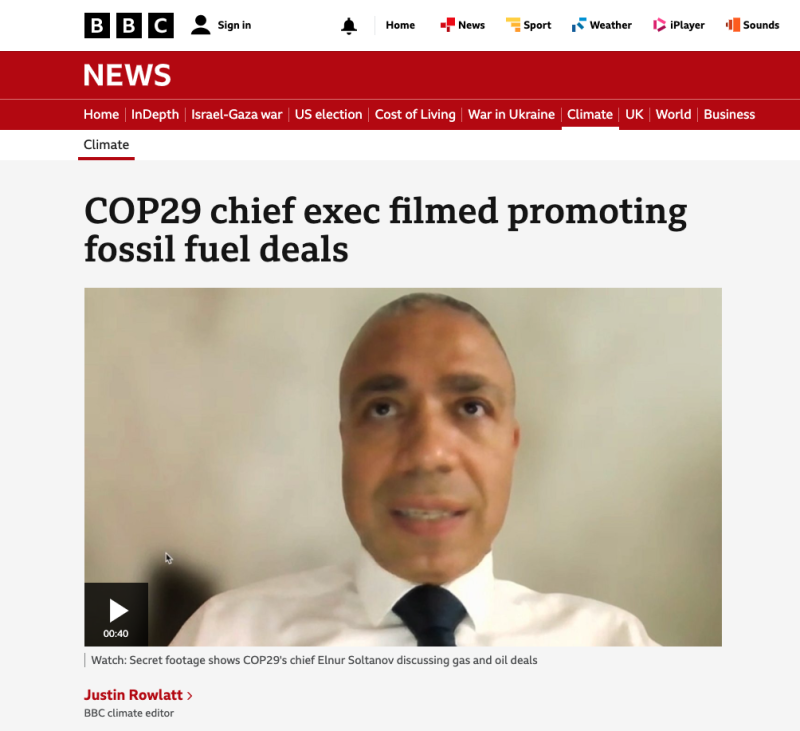Open Sounds via orange icon
Image resolution: width=800 pixels, height=731 pixels.
(733, 24)
